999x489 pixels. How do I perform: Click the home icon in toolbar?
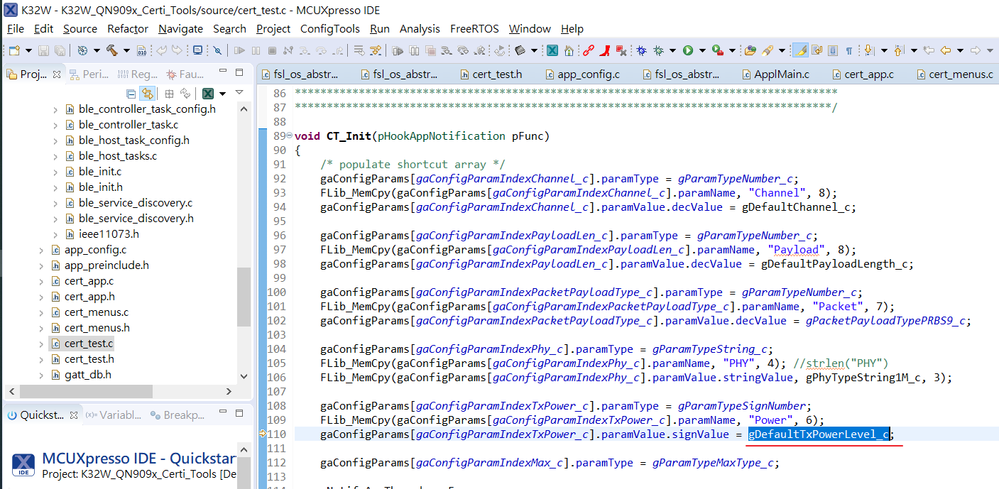[569, 51]
